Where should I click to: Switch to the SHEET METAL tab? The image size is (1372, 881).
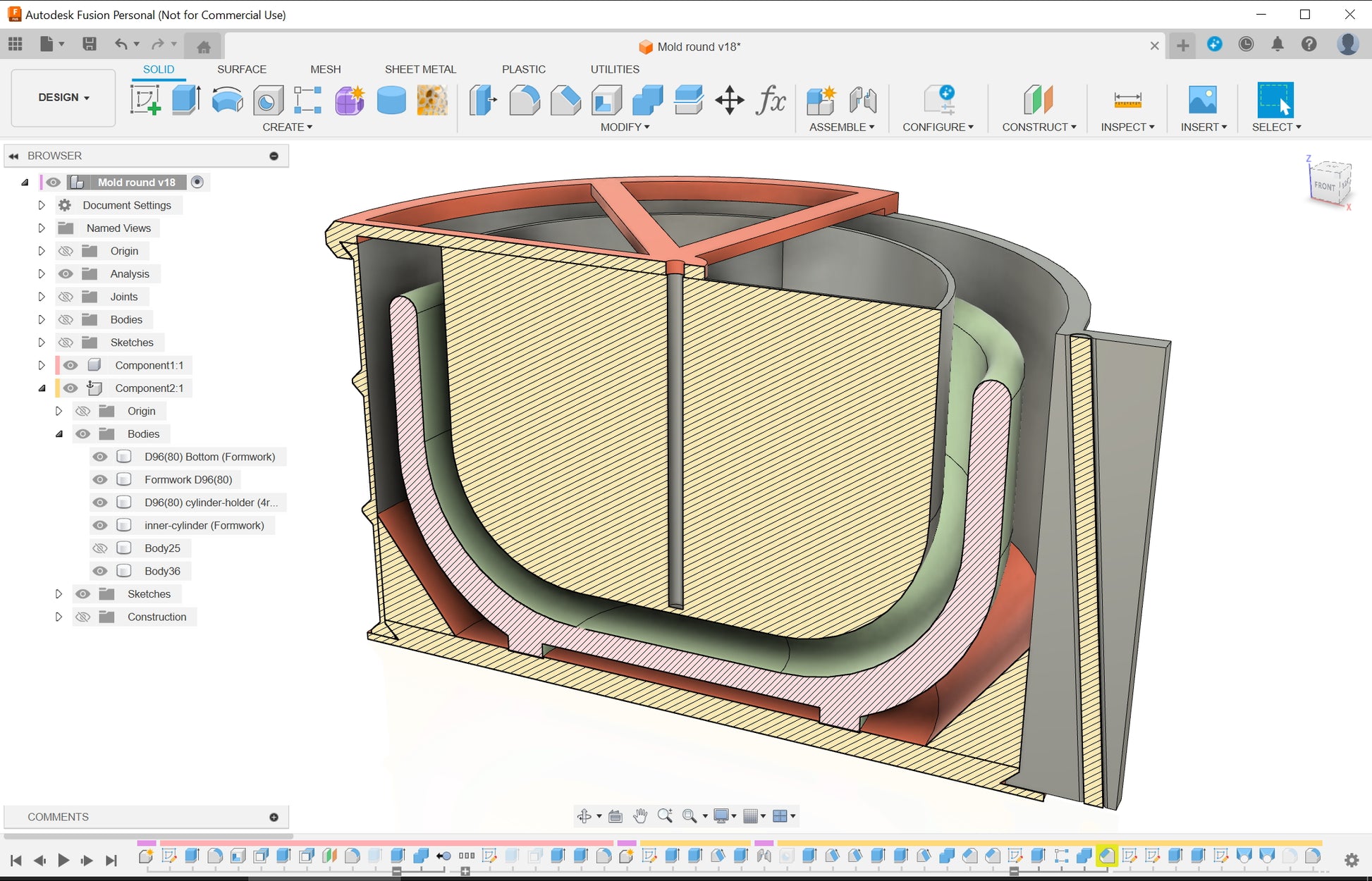[x=420, y=69]
